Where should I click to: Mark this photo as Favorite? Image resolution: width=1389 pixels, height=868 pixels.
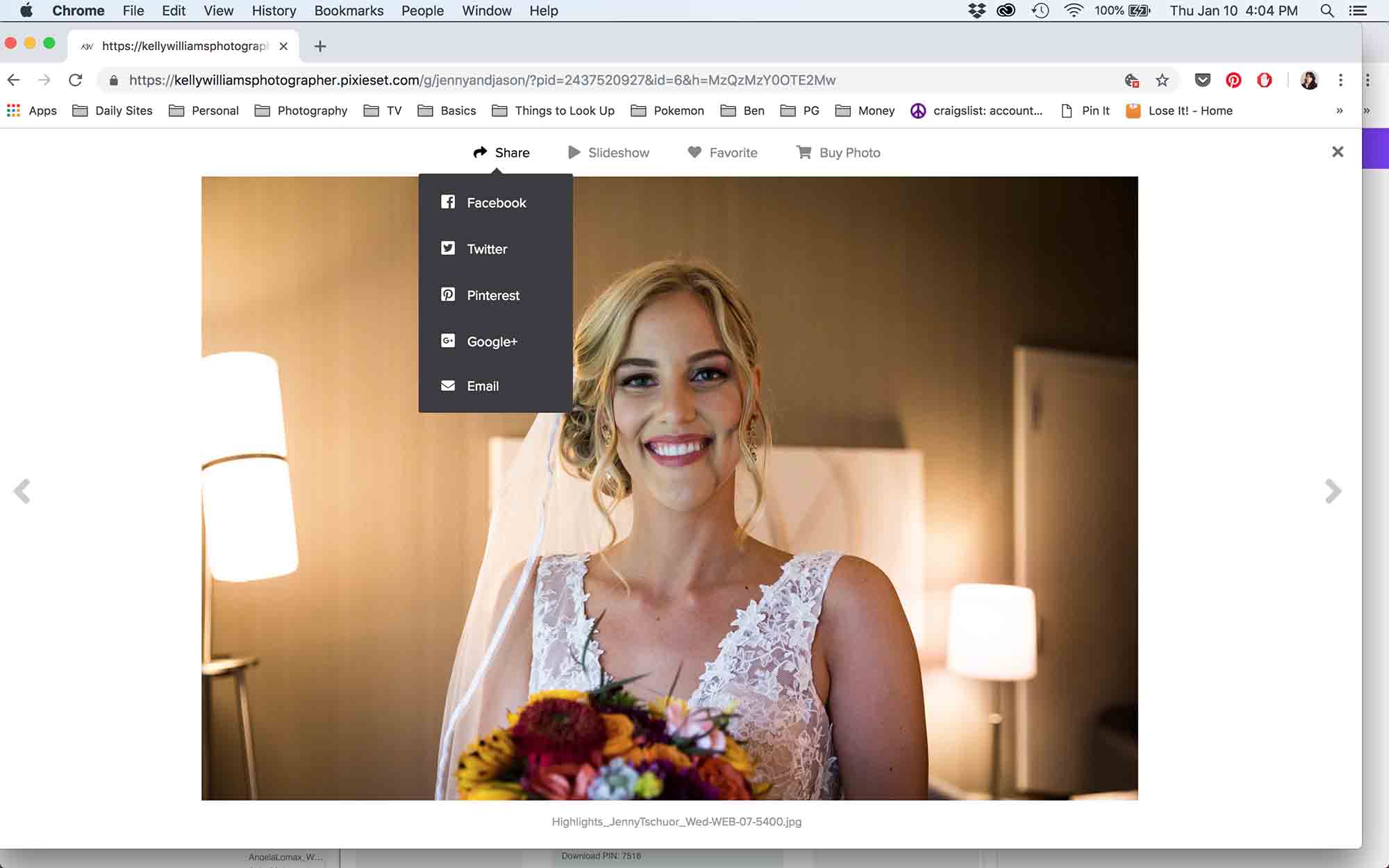[722, 152]
